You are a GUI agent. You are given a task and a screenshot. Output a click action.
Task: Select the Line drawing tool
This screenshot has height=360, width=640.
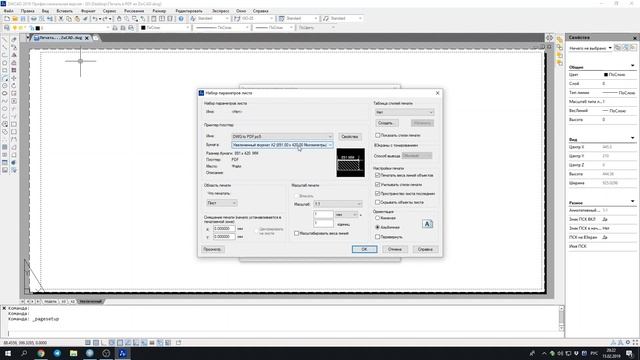[5, 40]
